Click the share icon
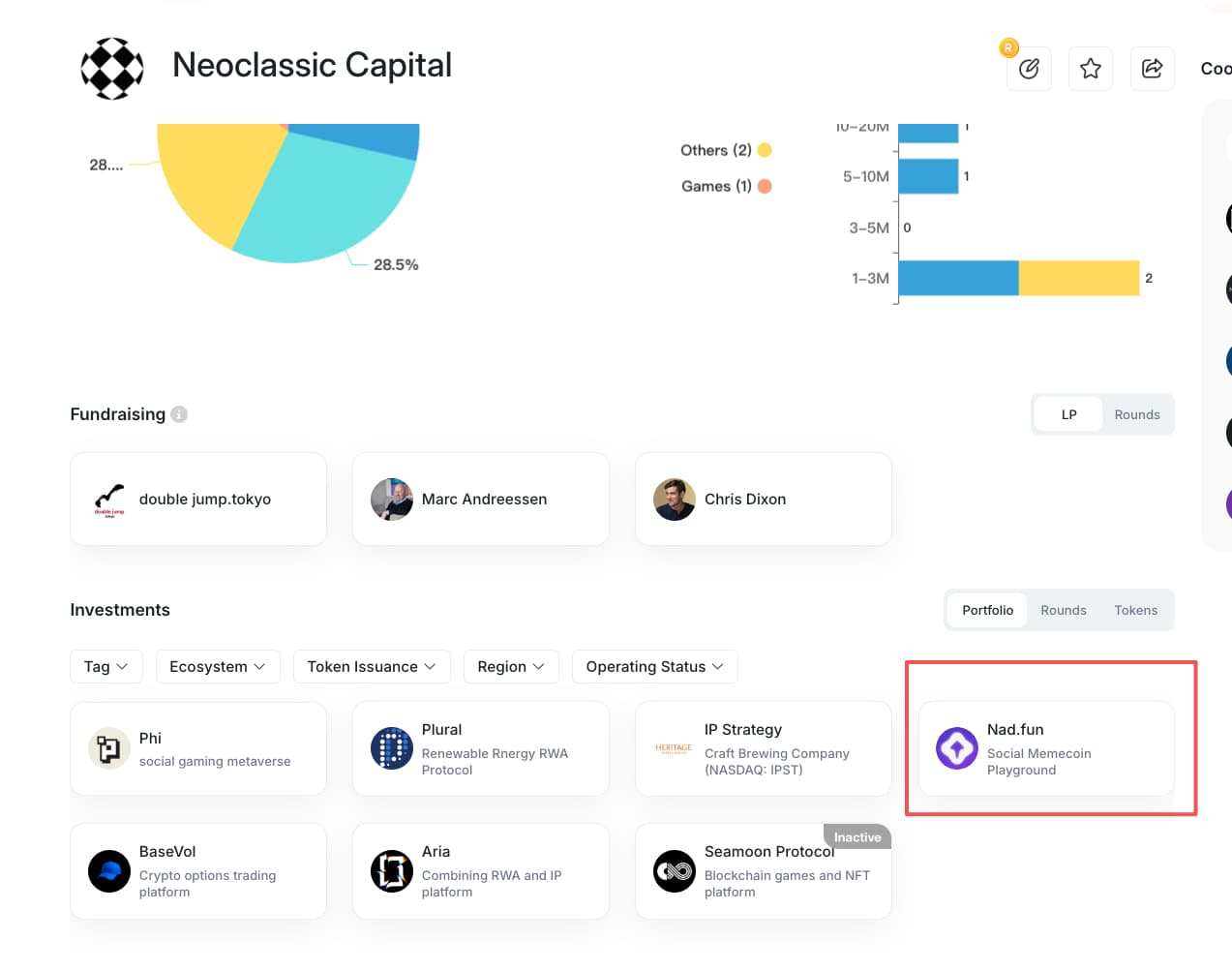Viewport: 1232px width, 971px height. (1152, 69)
